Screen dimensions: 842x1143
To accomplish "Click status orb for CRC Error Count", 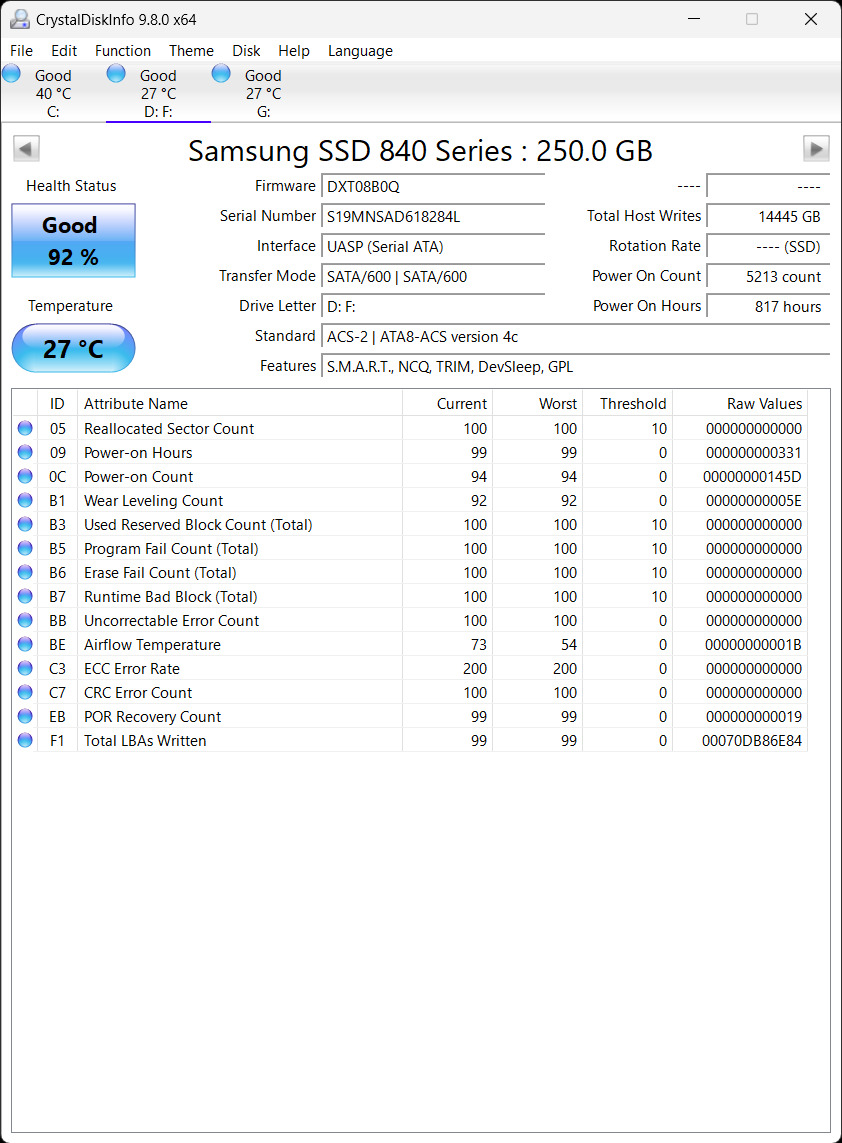I will (25, 693).
